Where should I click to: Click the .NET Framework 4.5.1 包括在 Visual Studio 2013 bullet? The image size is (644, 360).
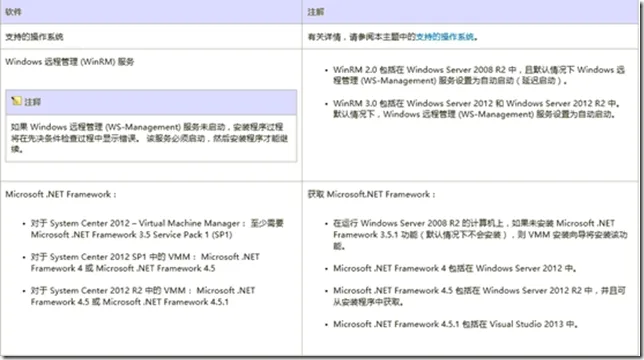456,324
